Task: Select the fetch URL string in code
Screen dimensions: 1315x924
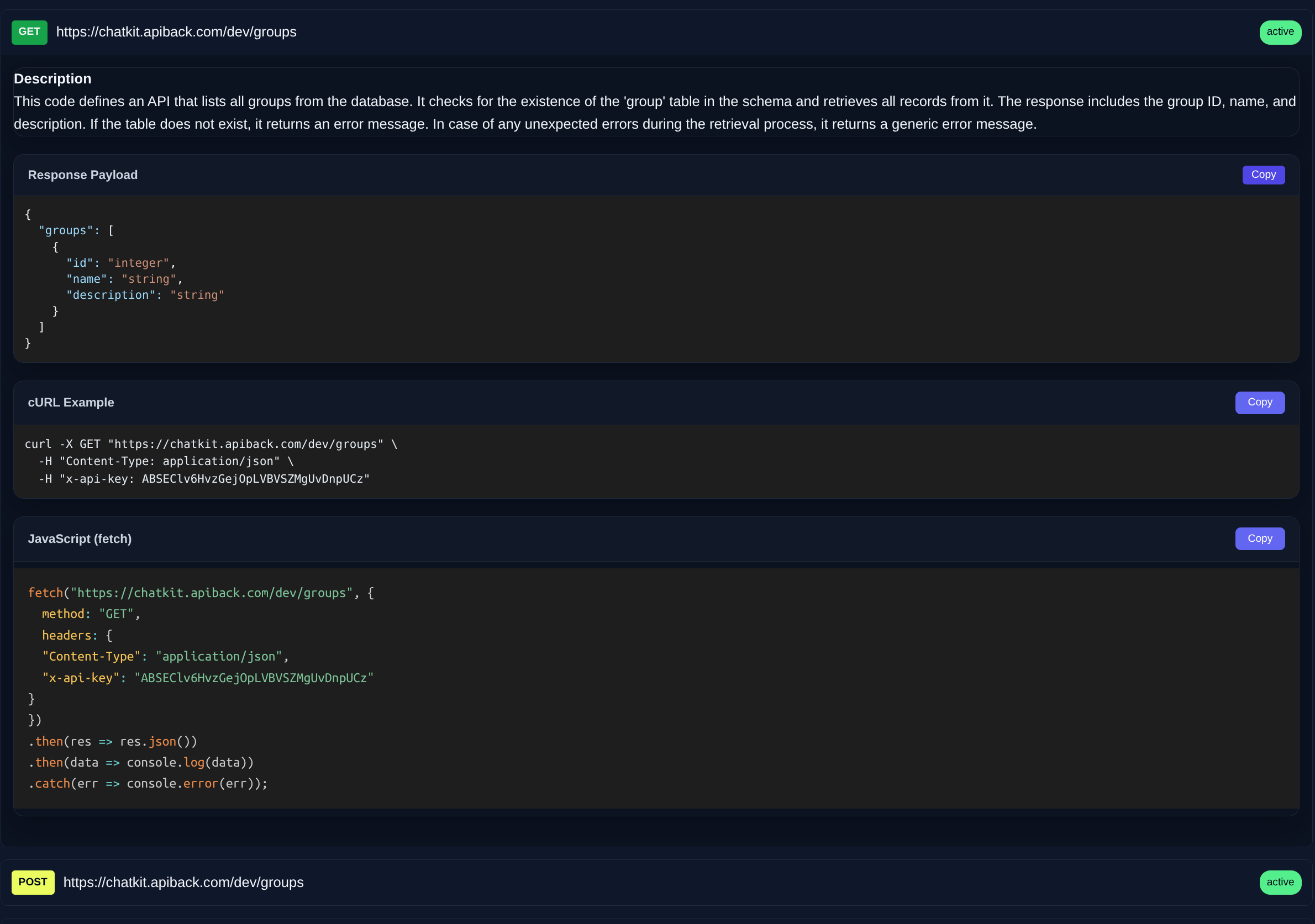Action: click(x=213, y=593)
